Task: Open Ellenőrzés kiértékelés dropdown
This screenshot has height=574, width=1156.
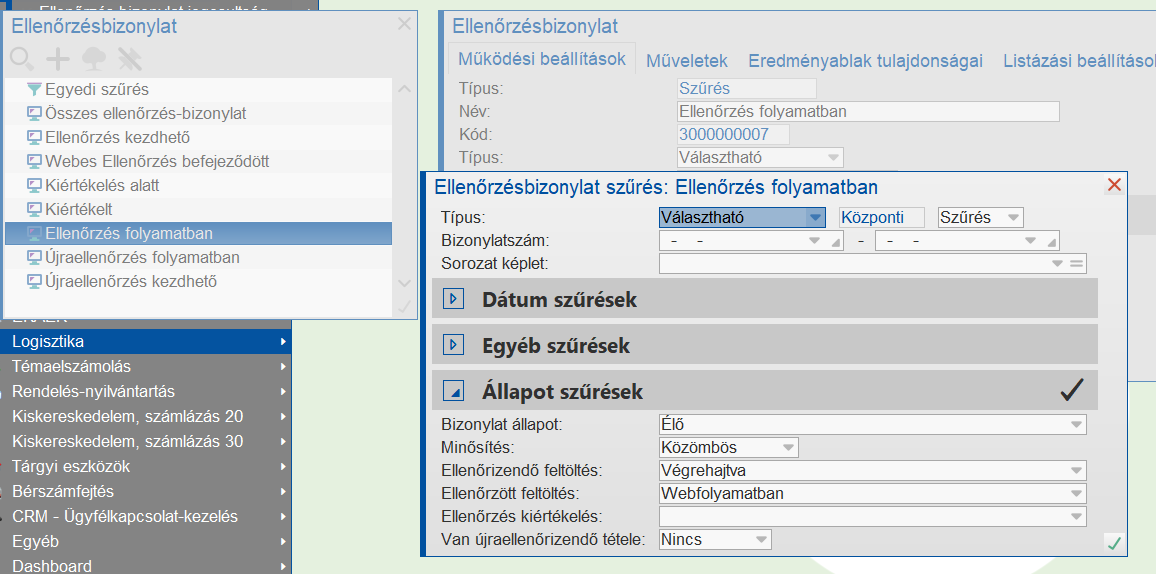Action: tap(1077, 517)
